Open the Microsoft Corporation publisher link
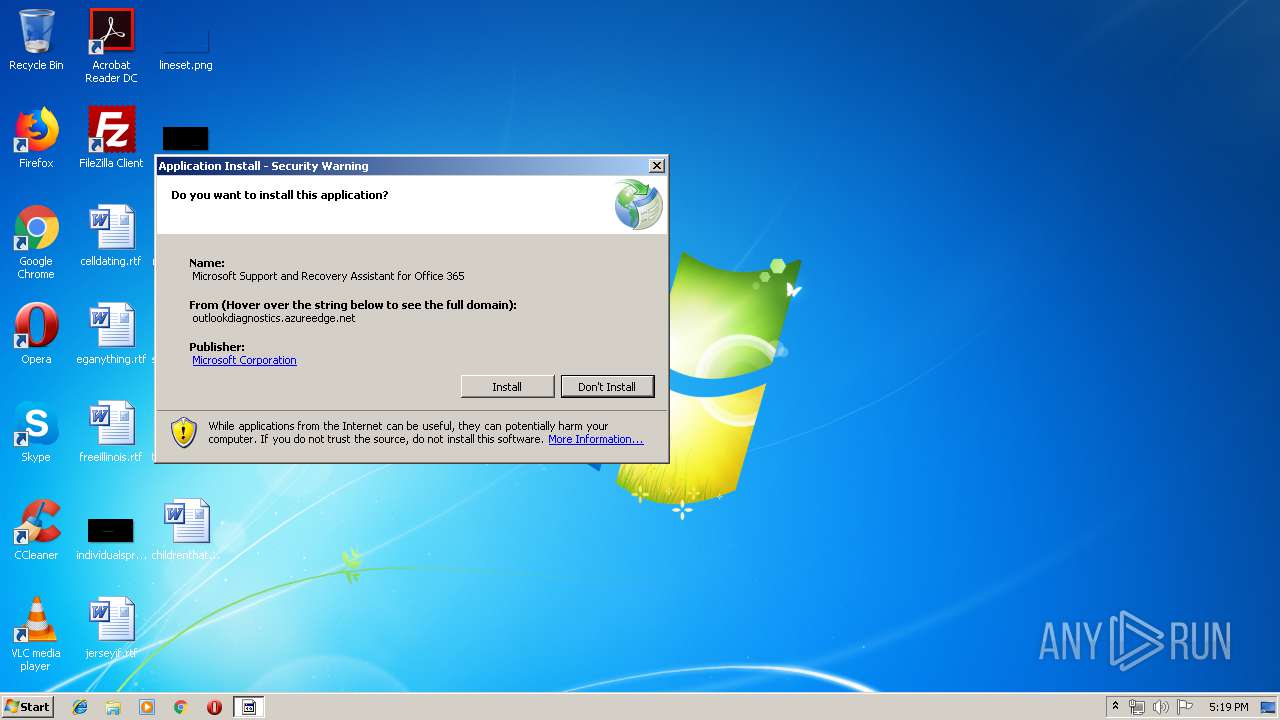Image resolution: width=1280 pixels, height=720 pixels. (x=244, y=360)
